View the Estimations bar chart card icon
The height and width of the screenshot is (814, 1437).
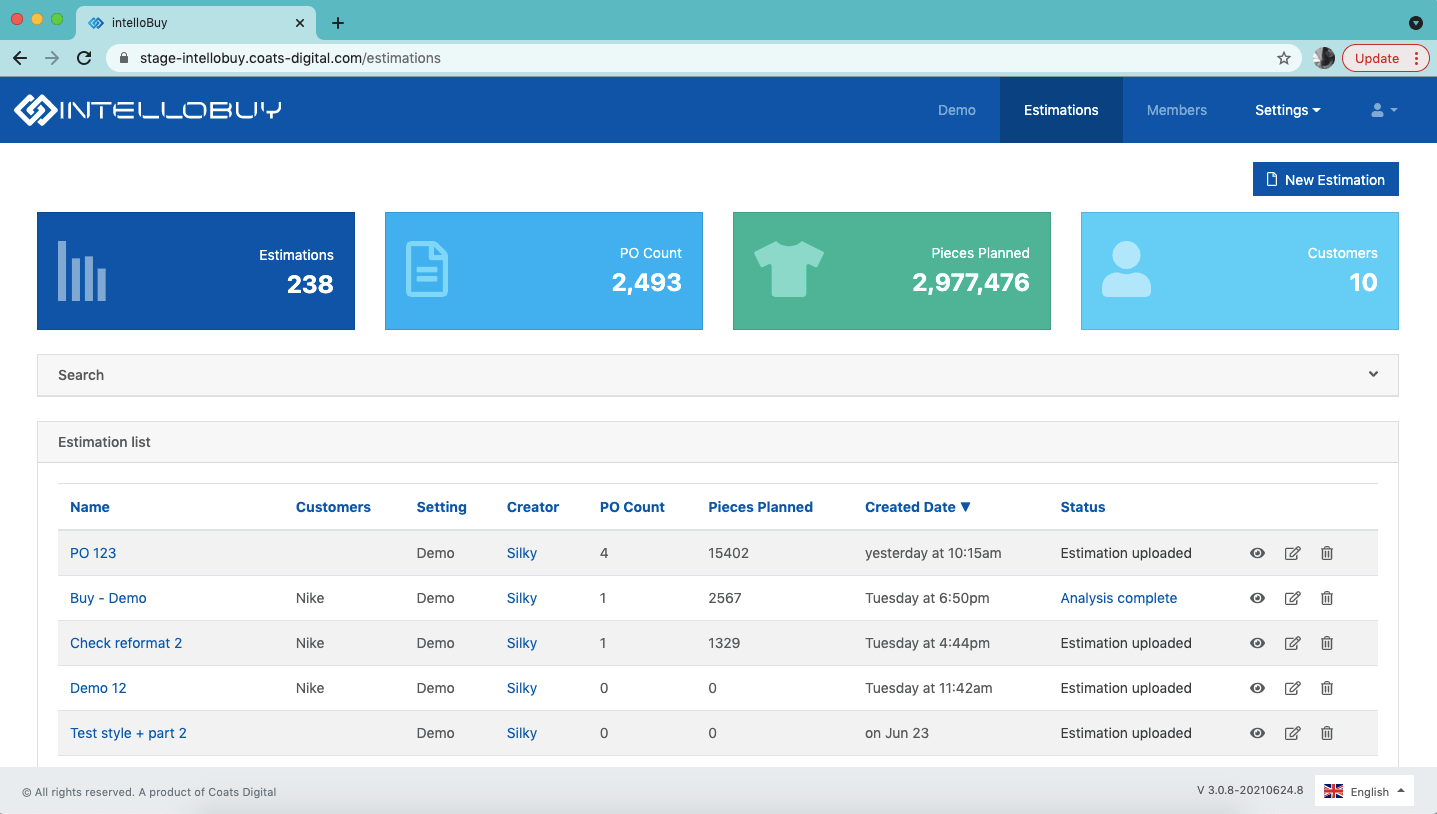tap(81, 269)
